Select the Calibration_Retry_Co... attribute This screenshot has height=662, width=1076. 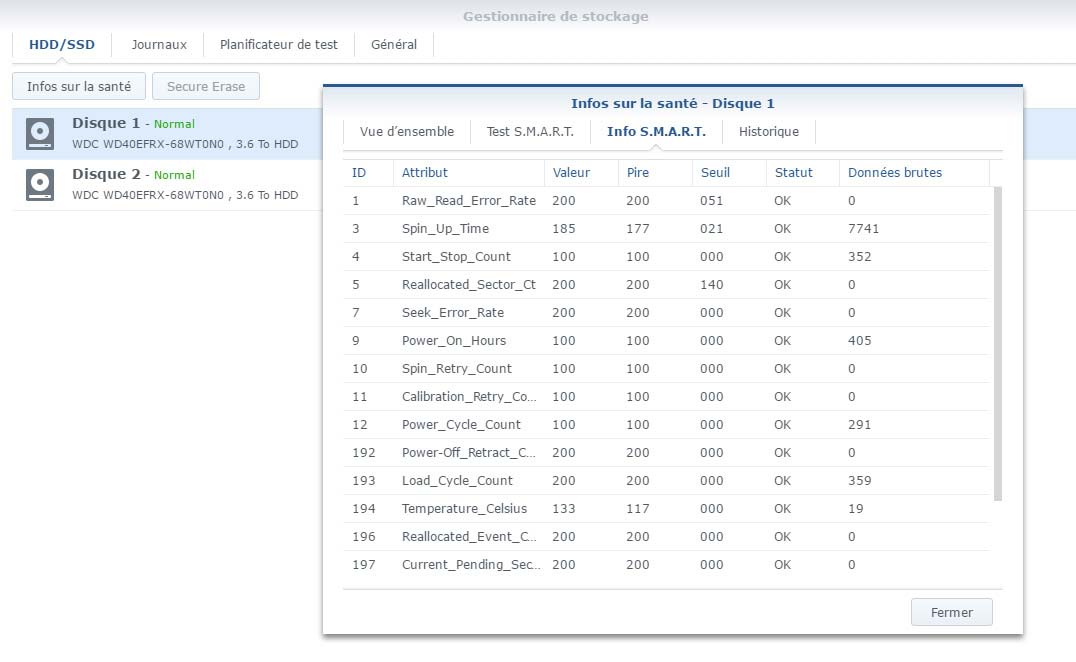click(x=469, y=397)
